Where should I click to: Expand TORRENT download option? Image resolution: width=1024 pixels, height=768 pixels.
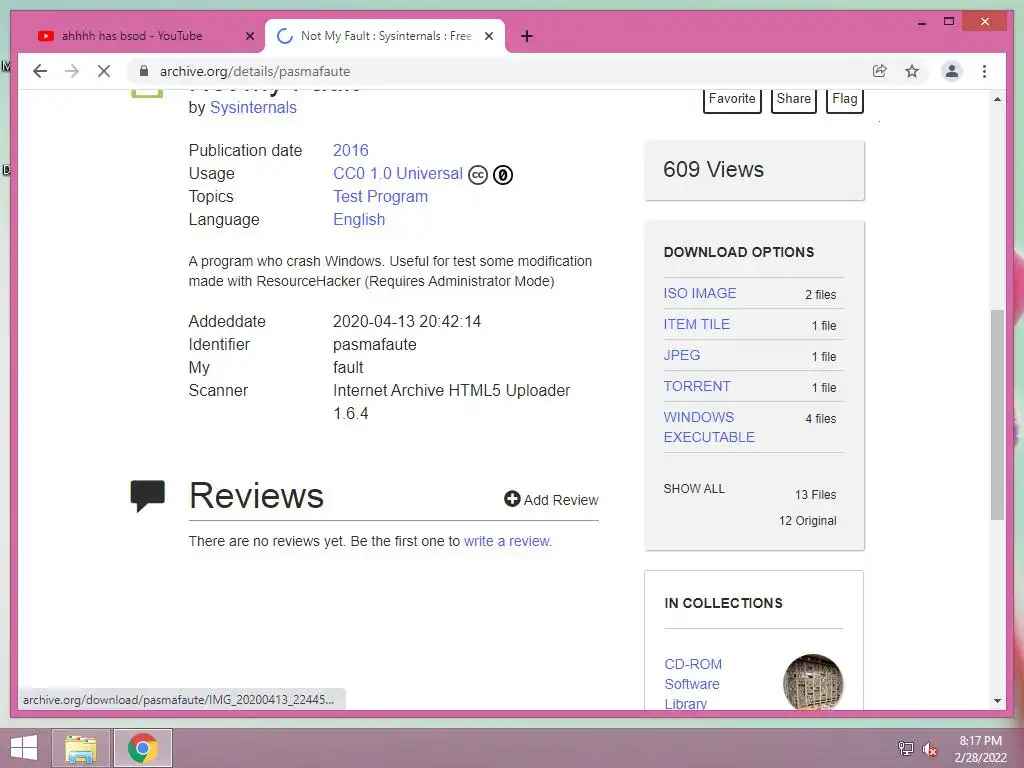696,386
